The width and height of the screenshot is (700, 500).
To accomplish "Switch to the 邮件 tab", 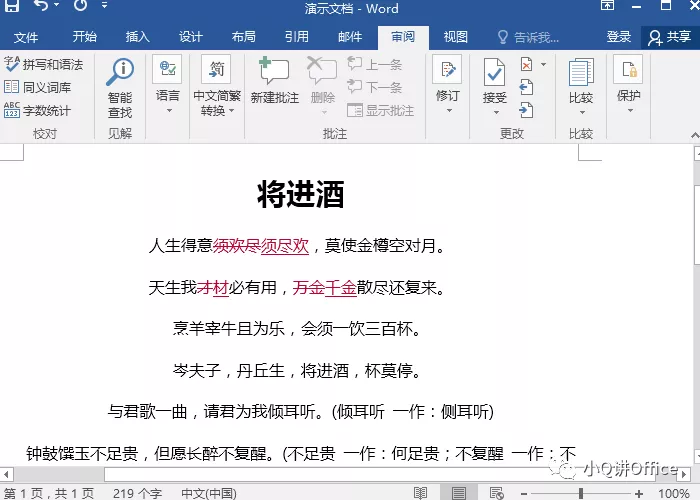I will [x=350, y=37].
